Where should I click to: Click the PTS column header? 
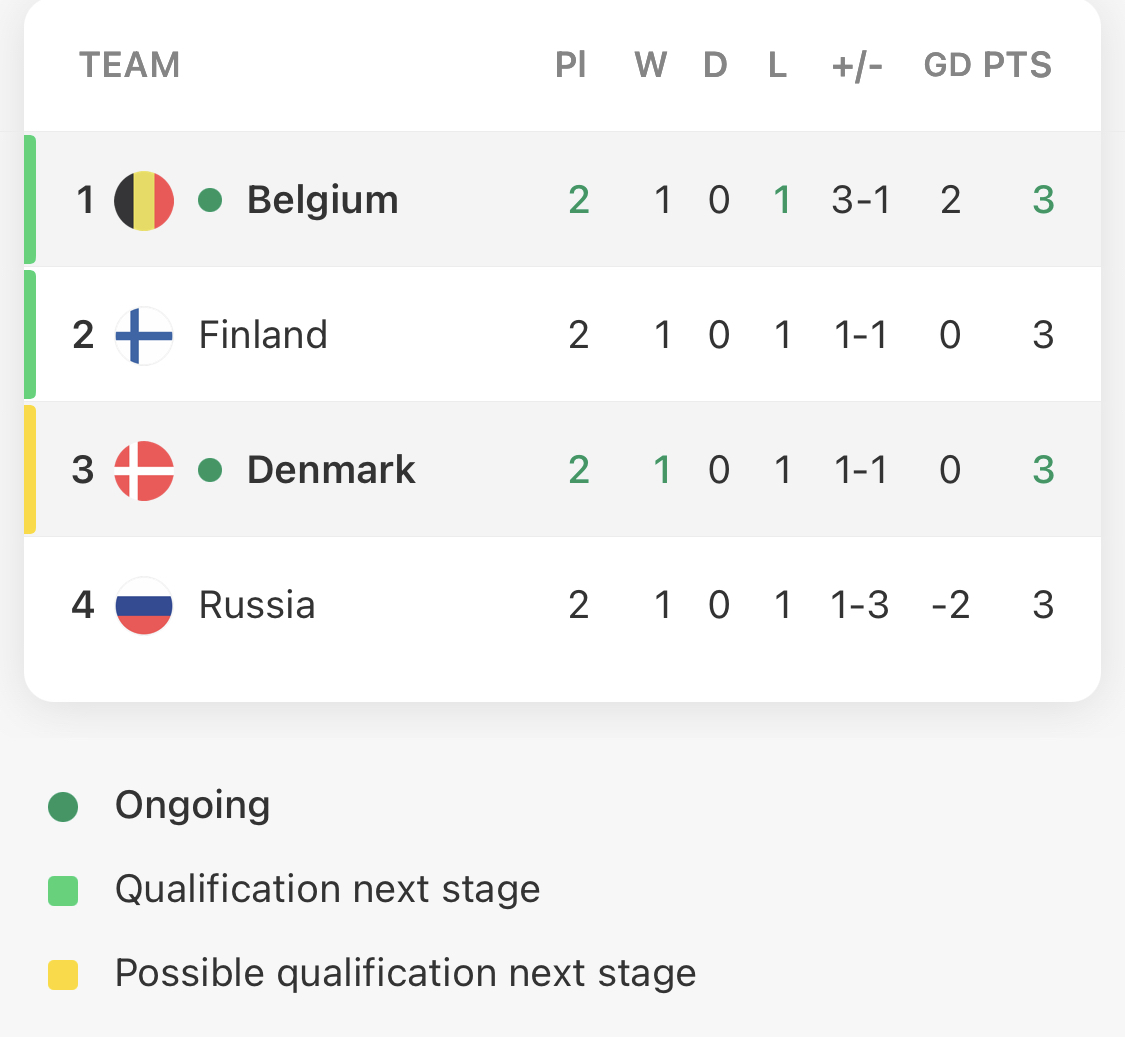coord(1017,65)
